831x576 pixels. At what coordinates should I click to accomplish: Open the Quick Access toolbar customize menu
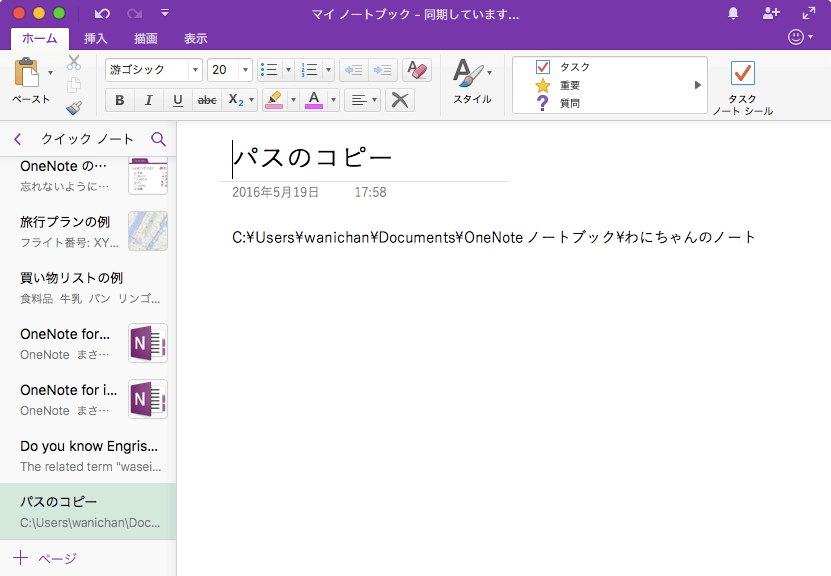[165, 13]
